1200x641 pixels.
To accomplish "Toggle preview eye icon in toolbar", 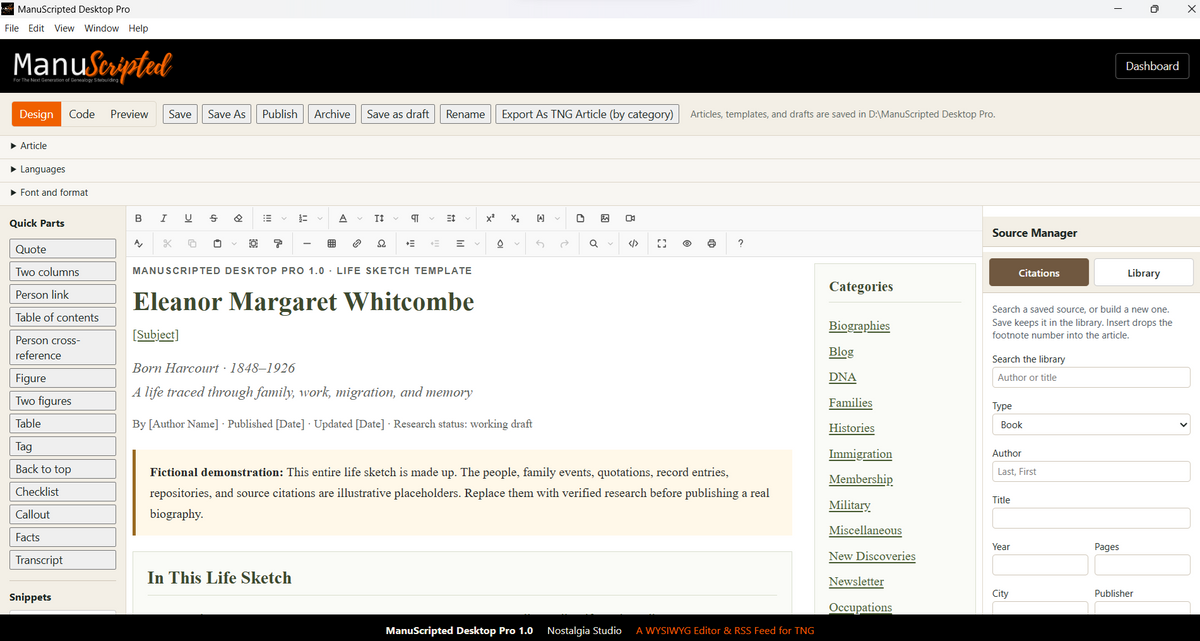I will (x=687, y=243).
